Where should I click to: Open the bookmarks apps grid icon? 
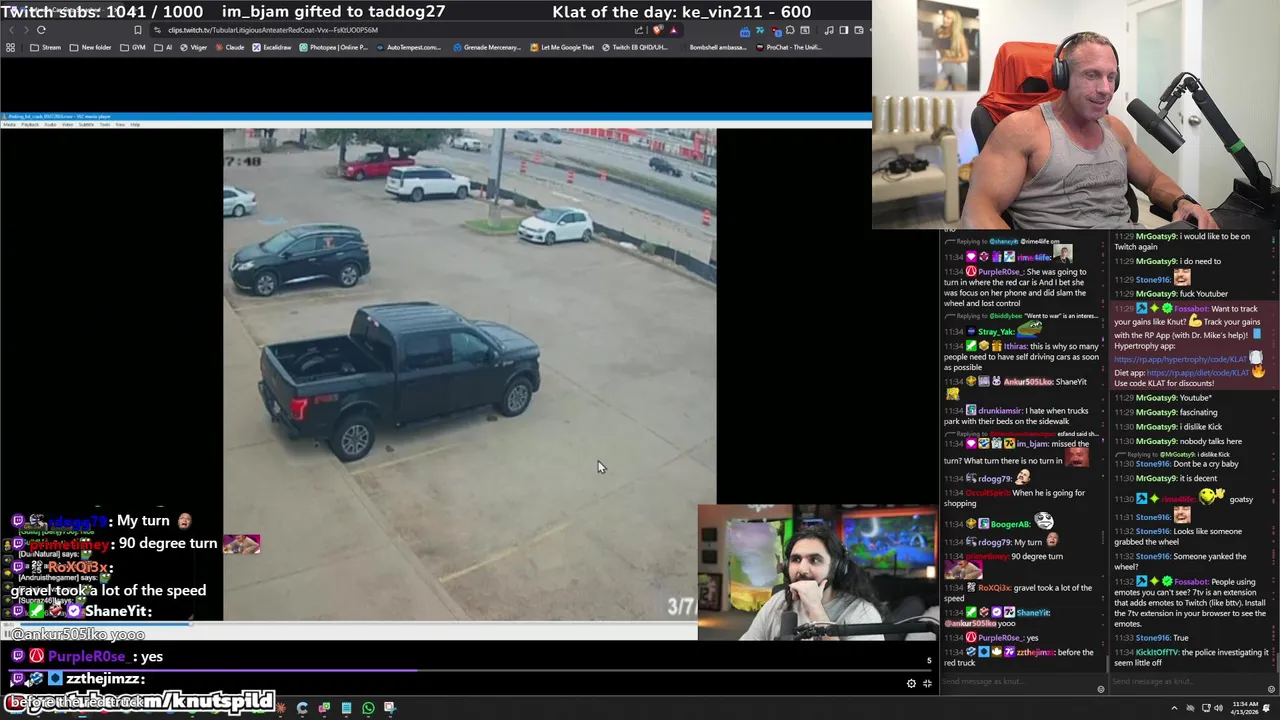(x=10, y=47)
